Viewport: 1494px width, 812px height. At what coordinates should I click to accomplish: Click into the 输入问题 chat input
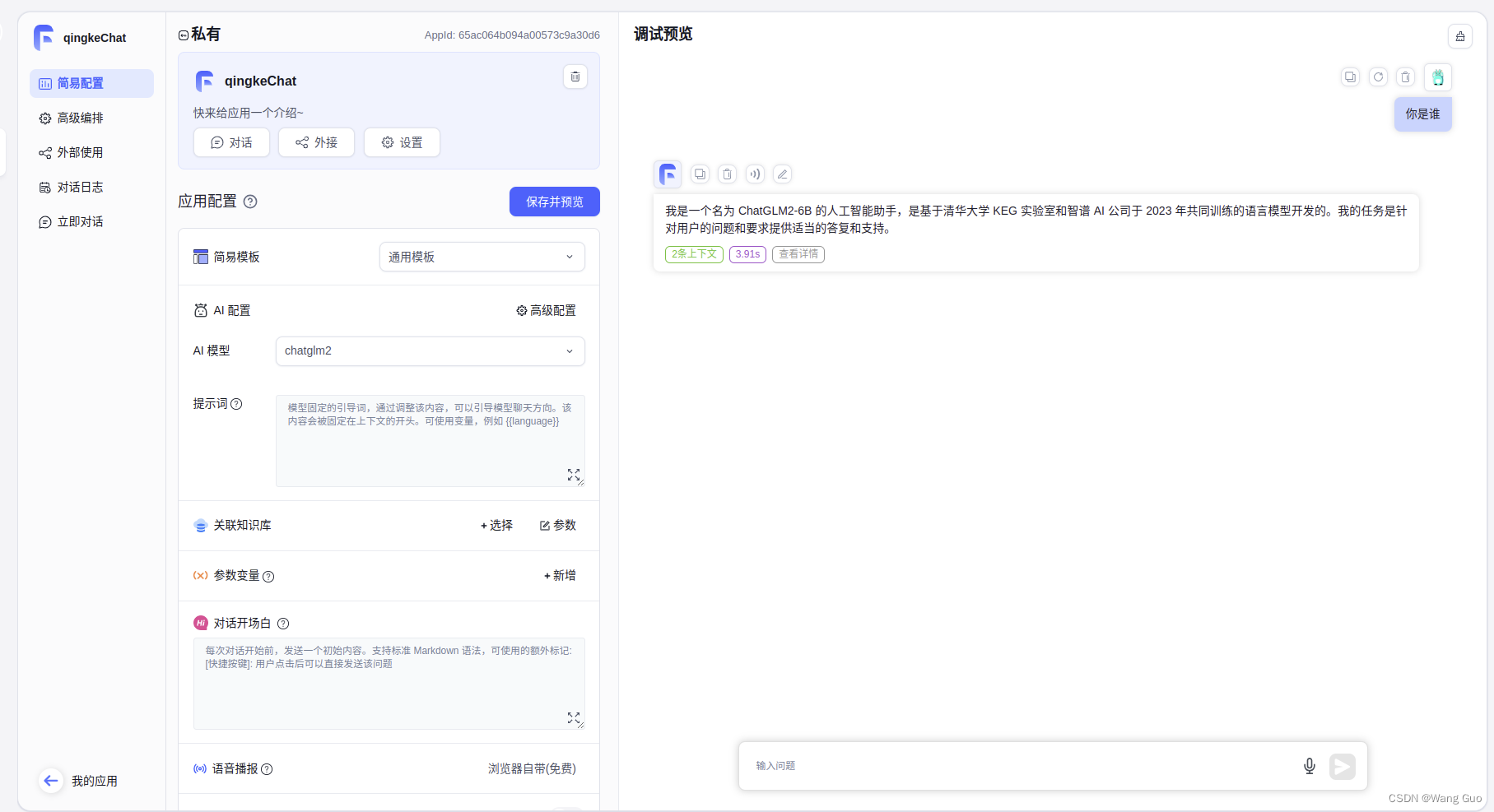click(1021, 766)
